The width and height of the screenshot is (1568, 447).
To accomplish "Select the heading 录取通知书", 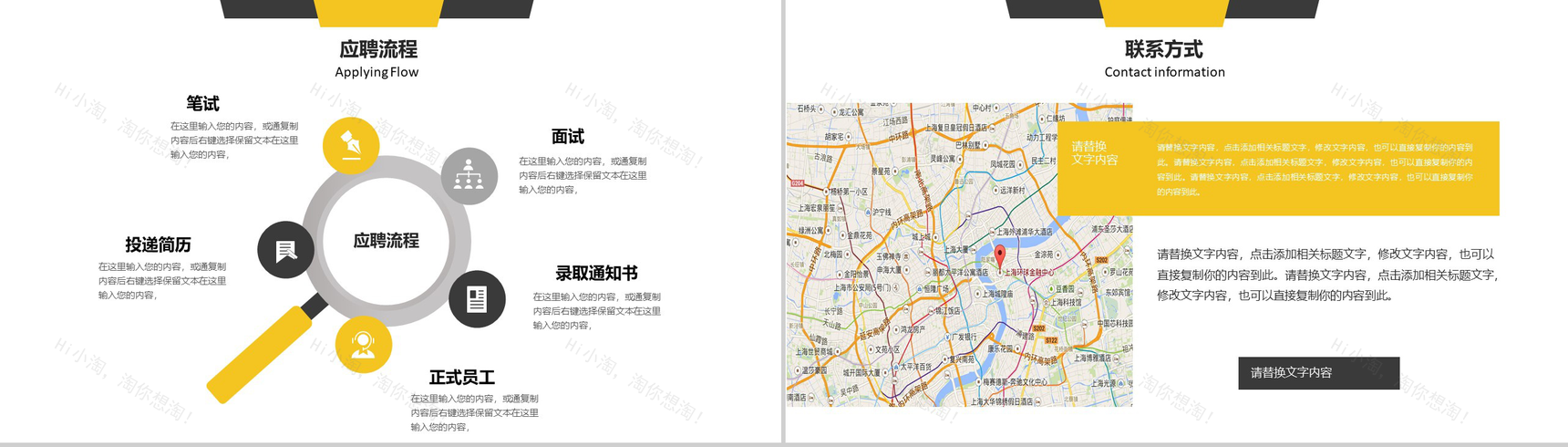I will [x=596, y=273].
